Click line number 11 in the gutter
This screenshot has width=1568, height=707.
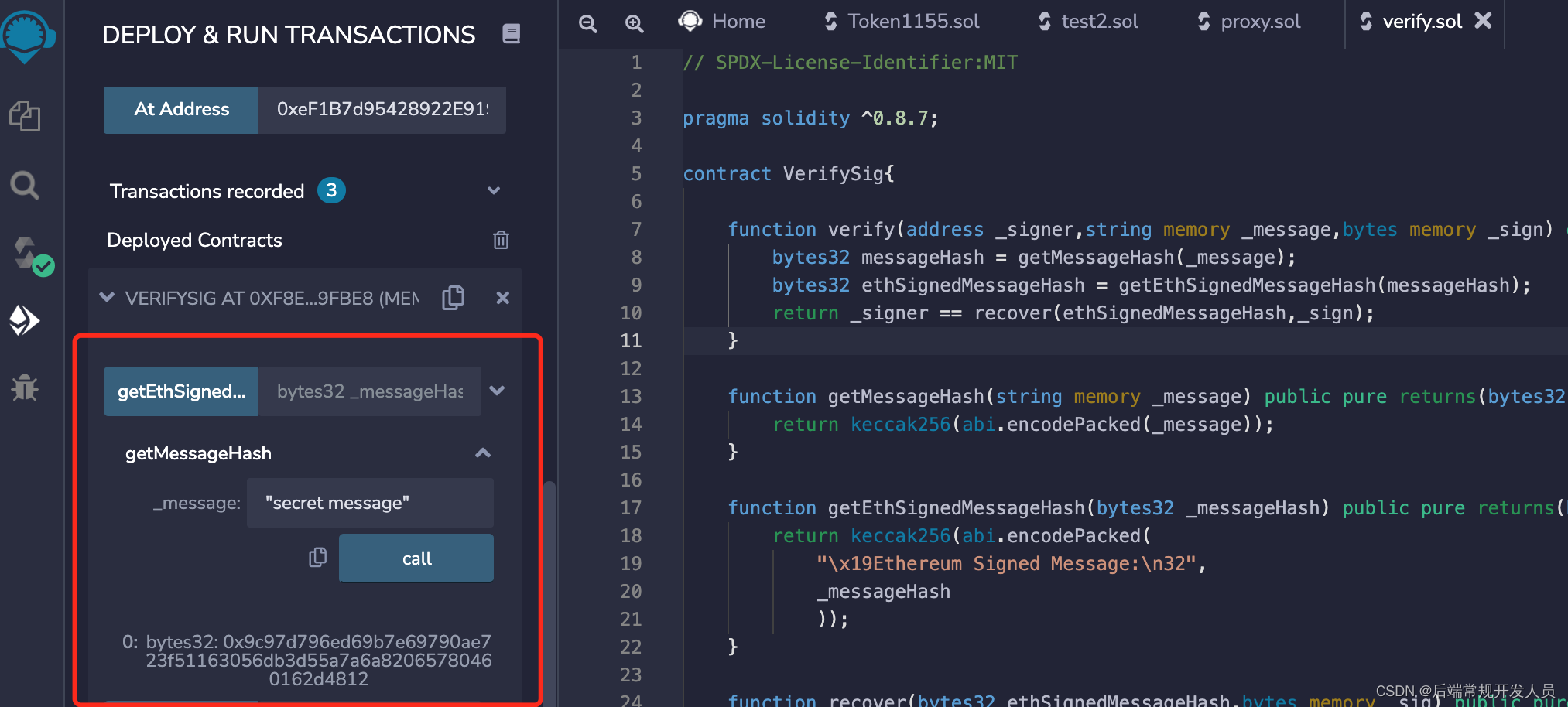coord(631,340)
